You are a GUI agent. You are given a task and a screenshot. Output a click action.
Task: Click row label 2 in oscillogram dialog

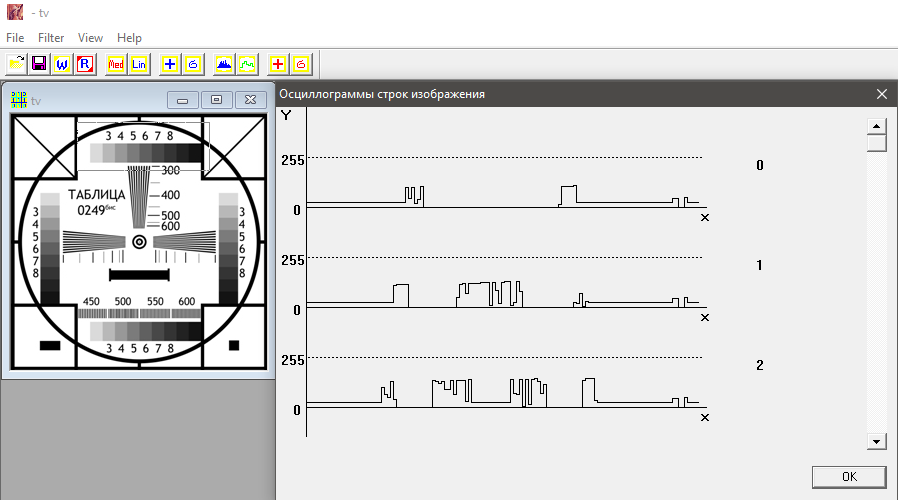(759, 365)
